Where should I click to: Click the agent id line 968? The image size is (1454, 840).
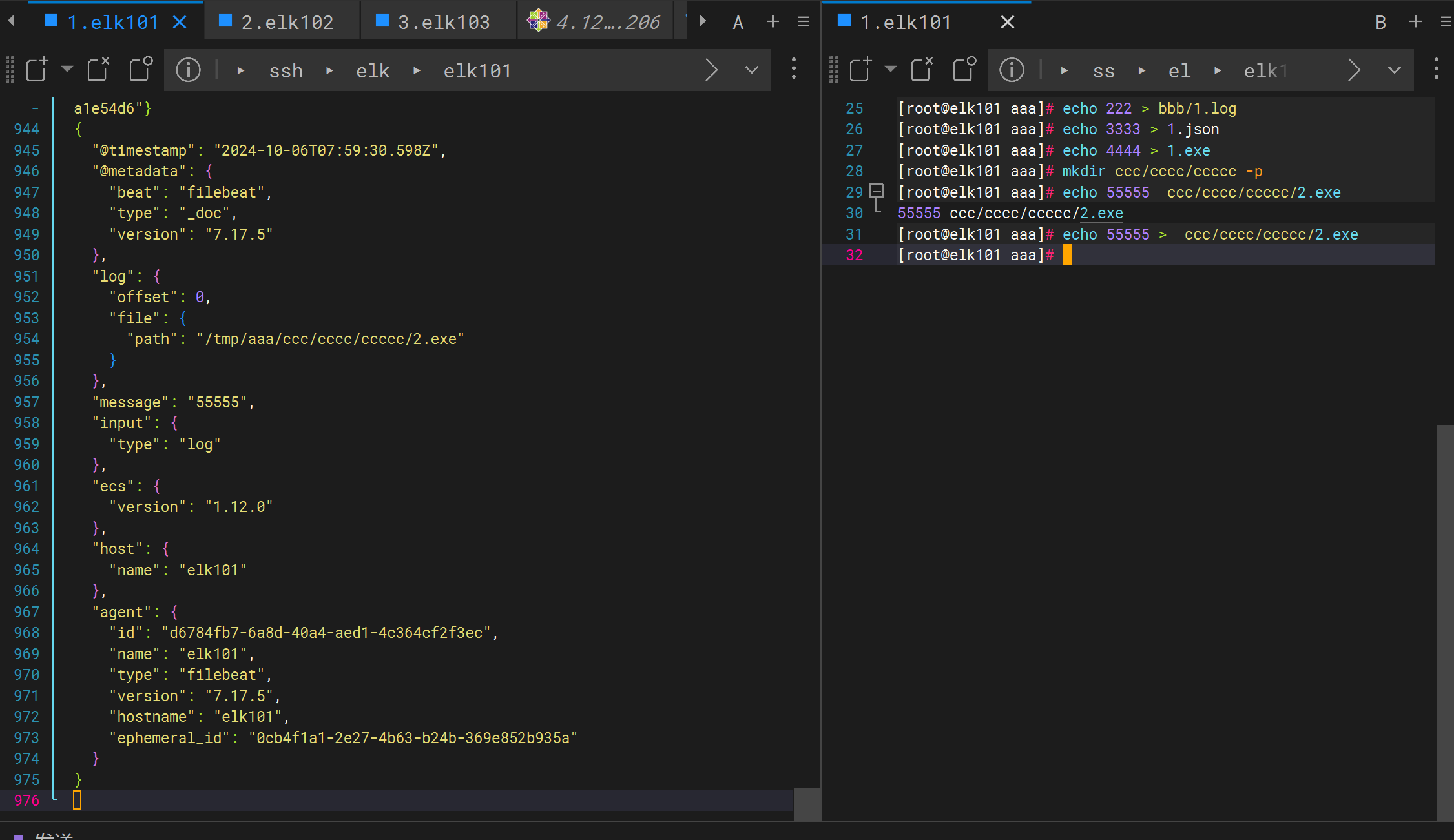(x=304, y=633)
